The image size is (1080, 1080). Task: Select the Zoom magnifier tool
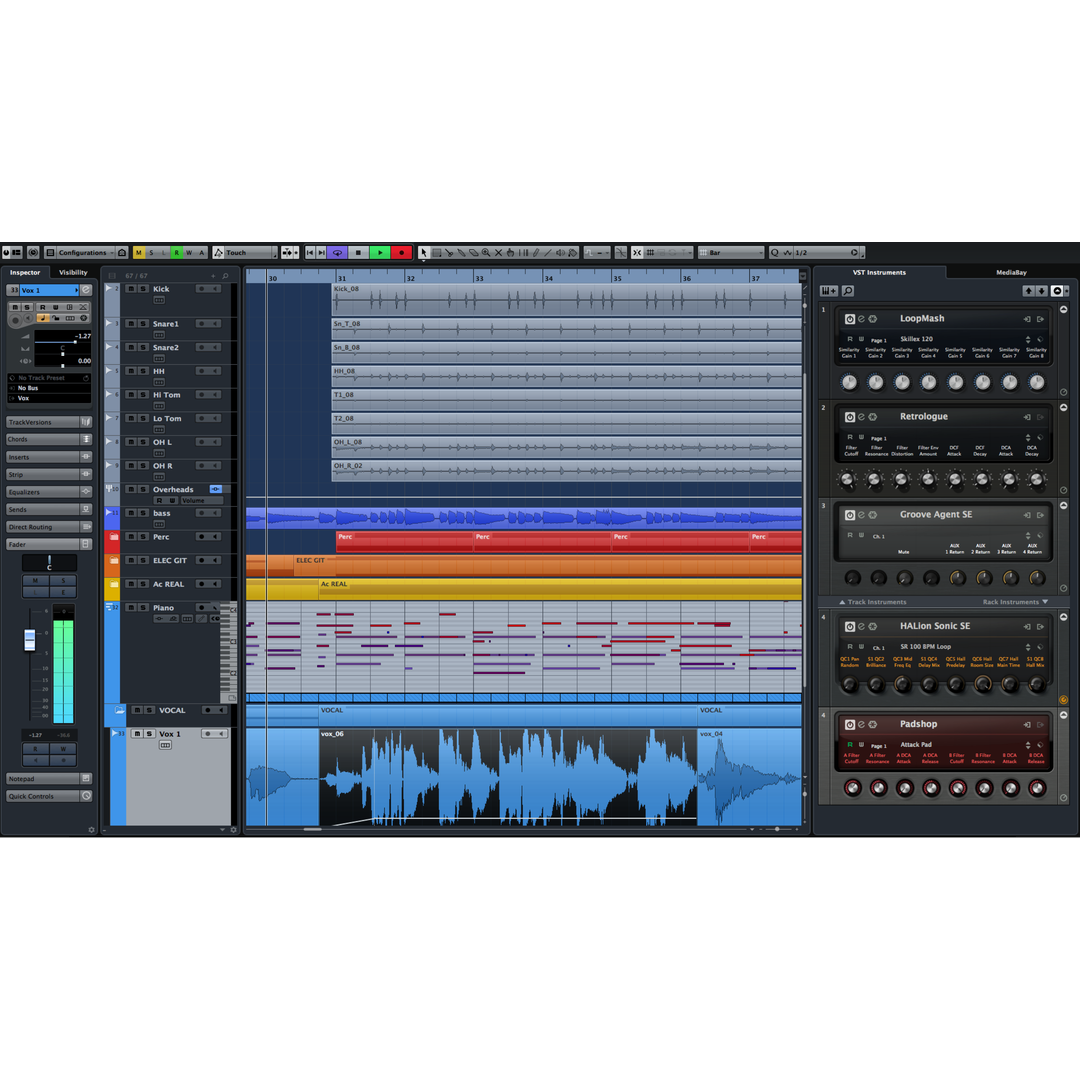[x=486, y=253]
